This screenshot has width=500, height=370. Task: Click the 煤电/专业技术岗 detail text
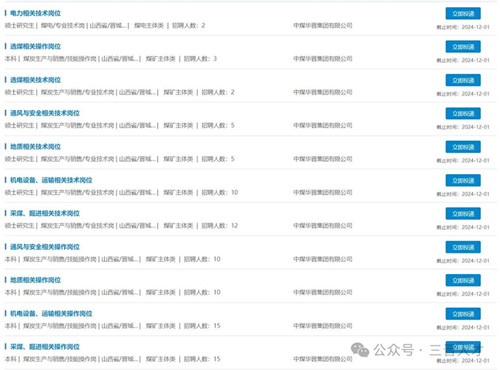(x=63, y=25)
